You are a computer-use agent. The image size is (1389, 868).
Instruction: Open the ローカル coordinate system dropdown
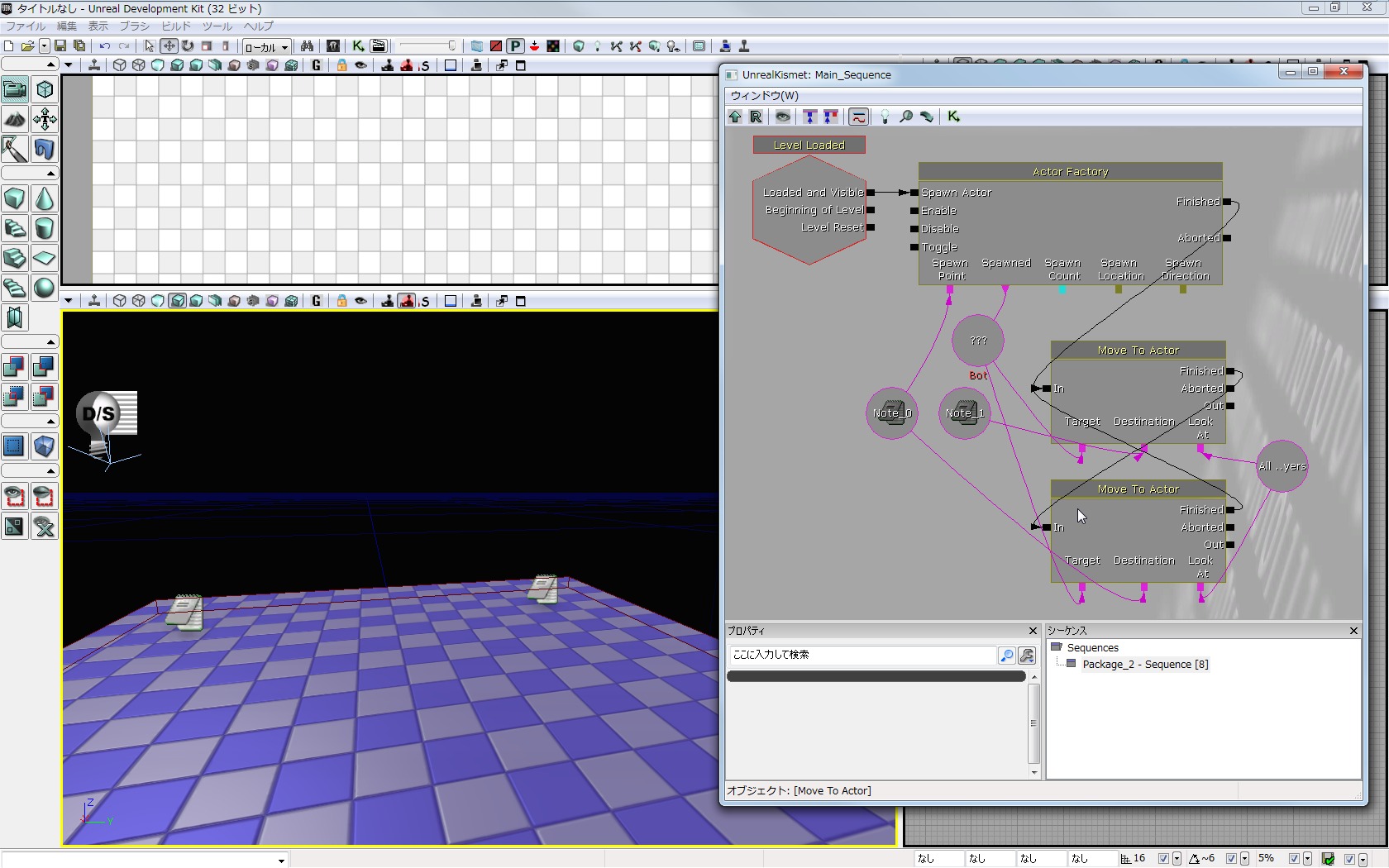pos(266,47)
